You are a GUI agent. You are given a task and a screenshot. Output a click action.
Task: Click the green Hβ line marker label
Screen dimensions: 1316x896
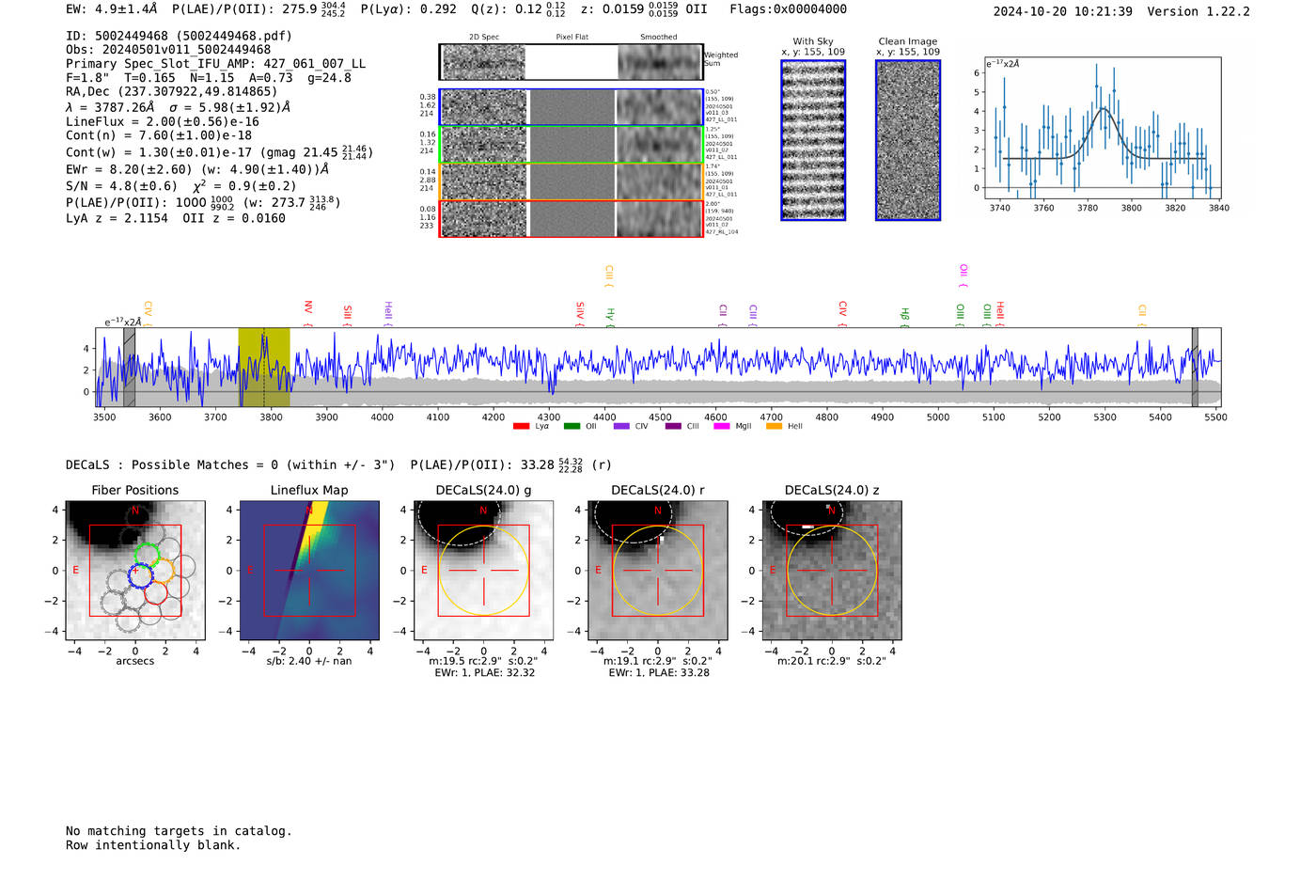point(904,316)
